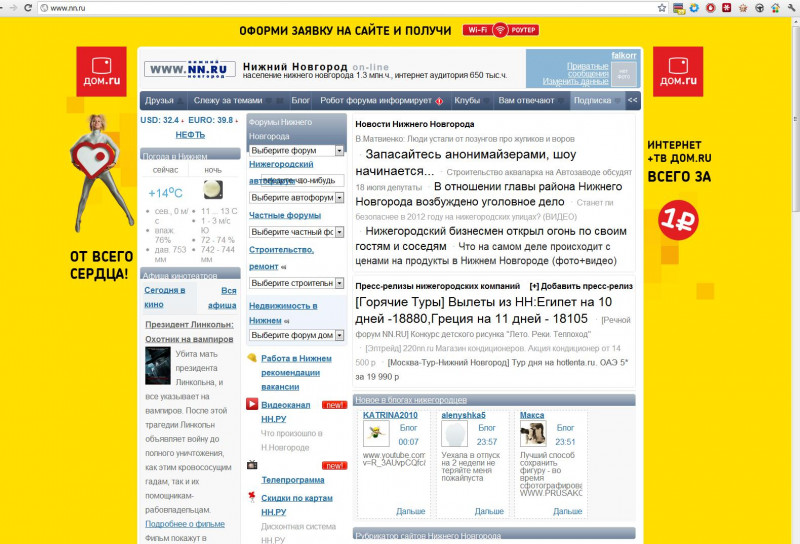Click the heart held by woman in left ad

(92, 159)
